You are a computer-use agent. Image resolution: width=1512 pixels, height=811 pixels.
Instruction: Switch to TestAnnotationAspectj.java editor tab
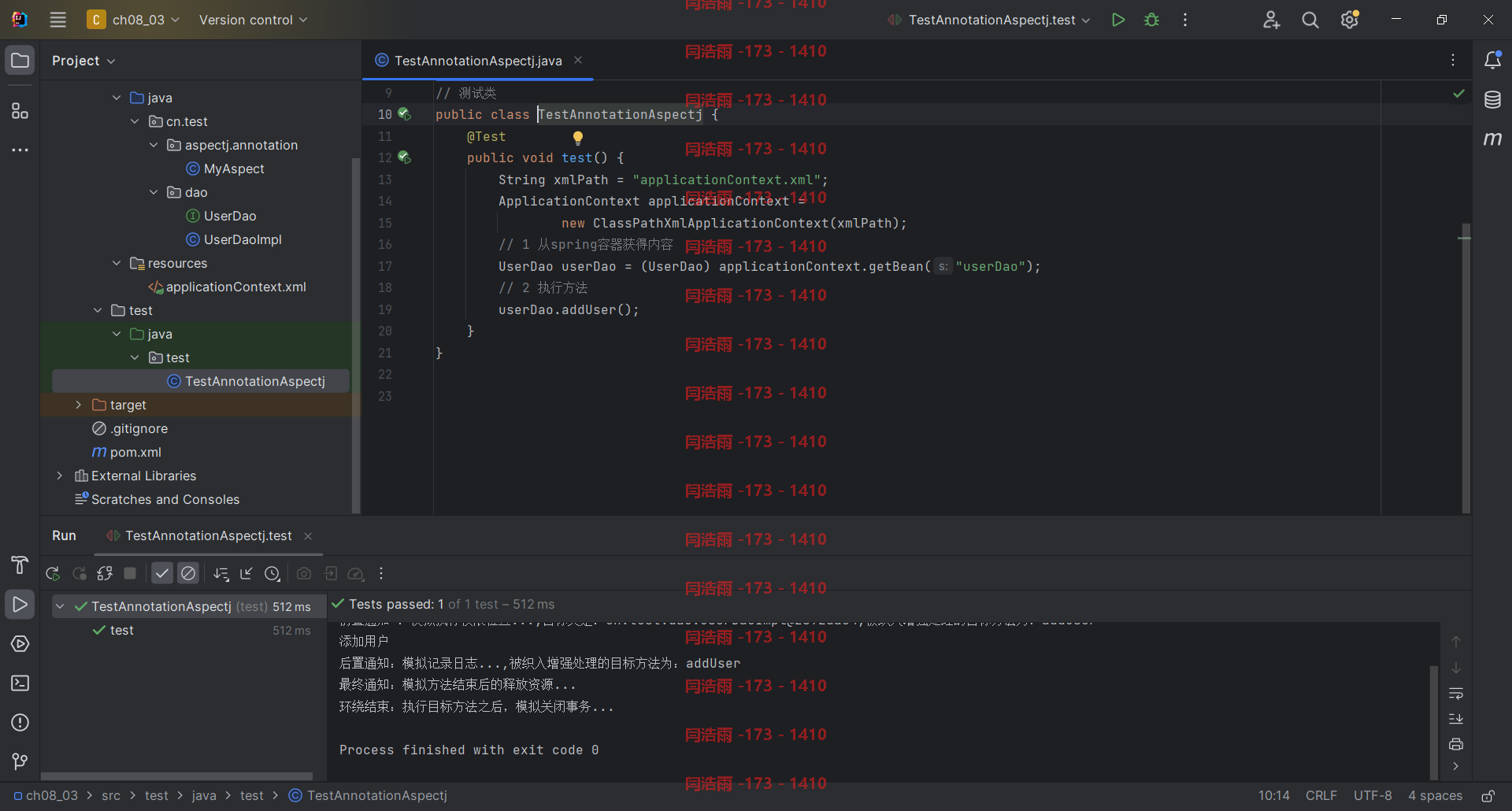(477, 61)
